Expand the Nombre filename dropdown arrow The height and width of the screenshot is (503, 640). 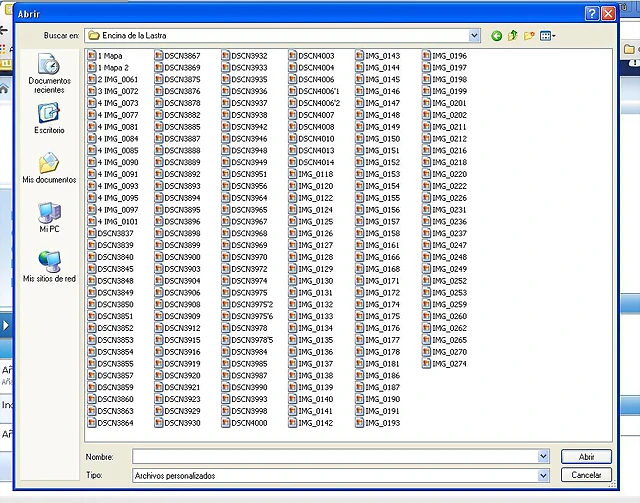543,456
